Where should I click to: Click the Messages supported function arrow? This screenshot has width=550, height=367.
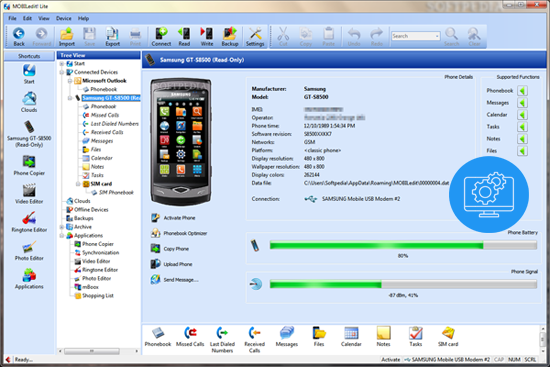click(522, 103)
